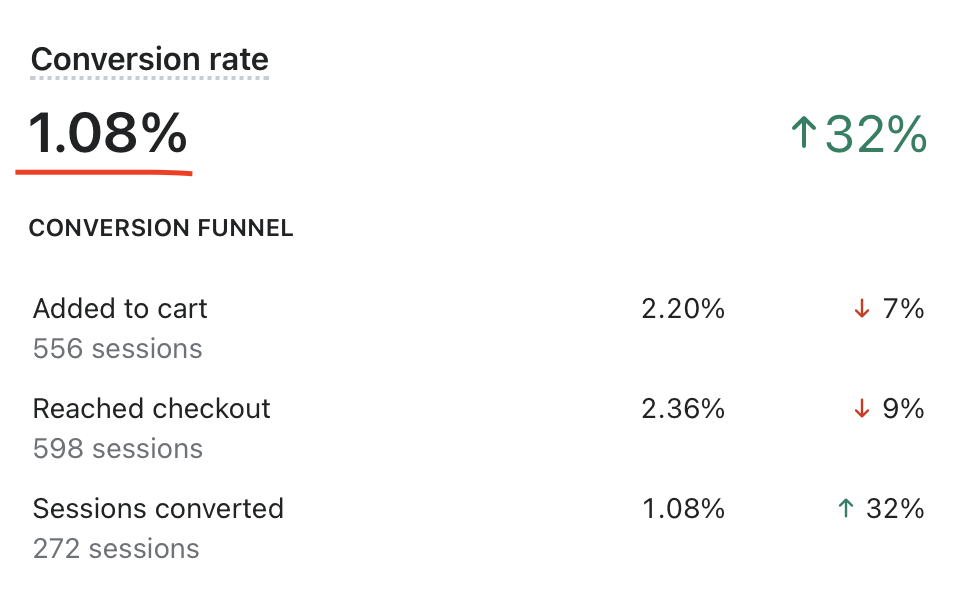Click the green up arrow beside the large 32%
The height and width of the screenshot is (606, 966).
pos(803,133)
